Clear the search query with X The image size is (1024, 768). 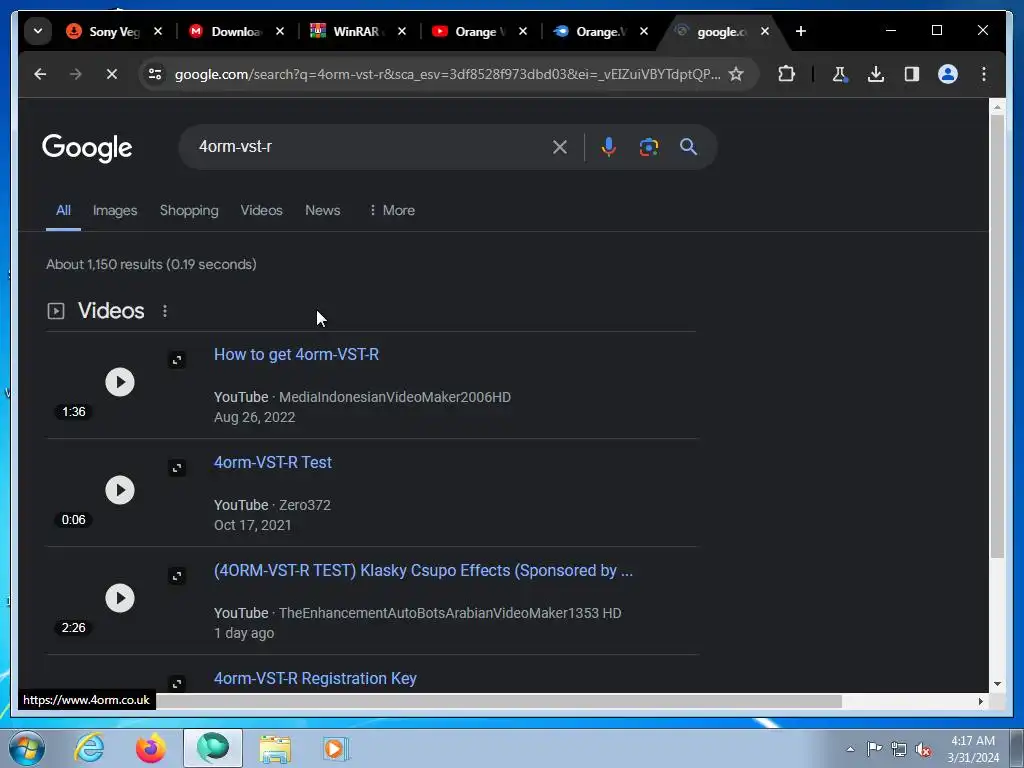560,147
